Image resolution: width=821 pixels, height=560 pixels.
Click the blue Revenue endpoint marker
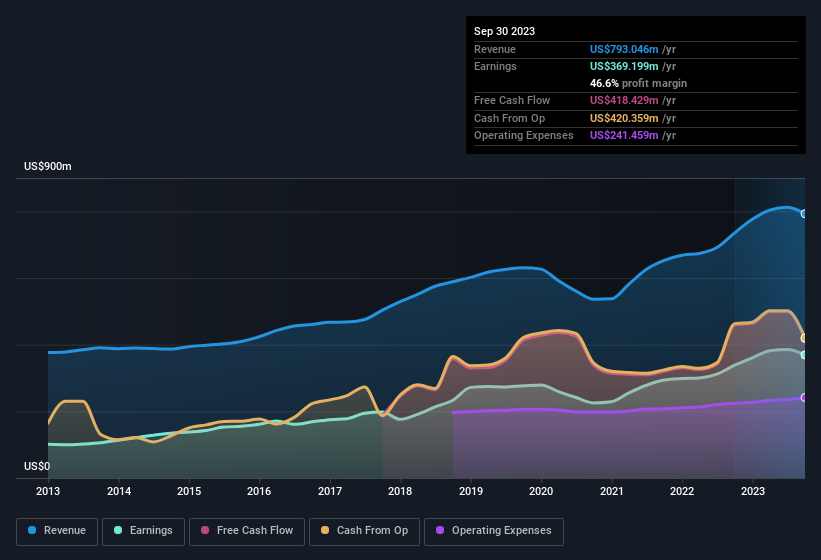point(804,214)
